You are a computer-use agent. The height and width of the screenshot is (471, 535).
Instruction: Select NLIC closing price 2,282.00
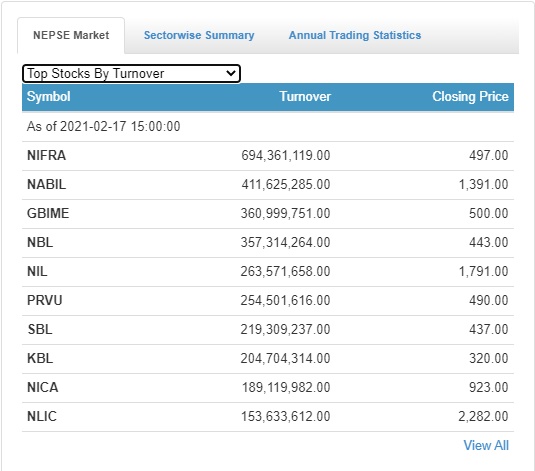483,416
